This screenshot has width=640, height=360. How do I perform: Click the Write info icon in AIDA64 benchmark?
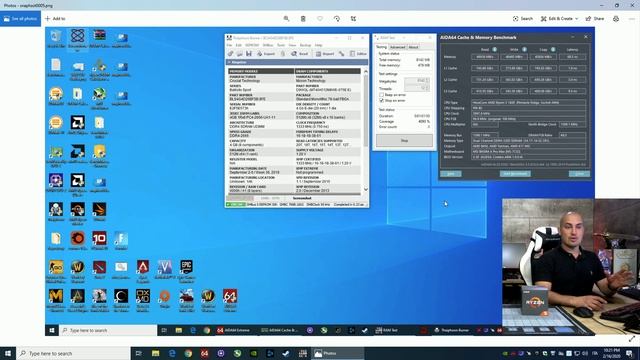click(x=524, y=49)
